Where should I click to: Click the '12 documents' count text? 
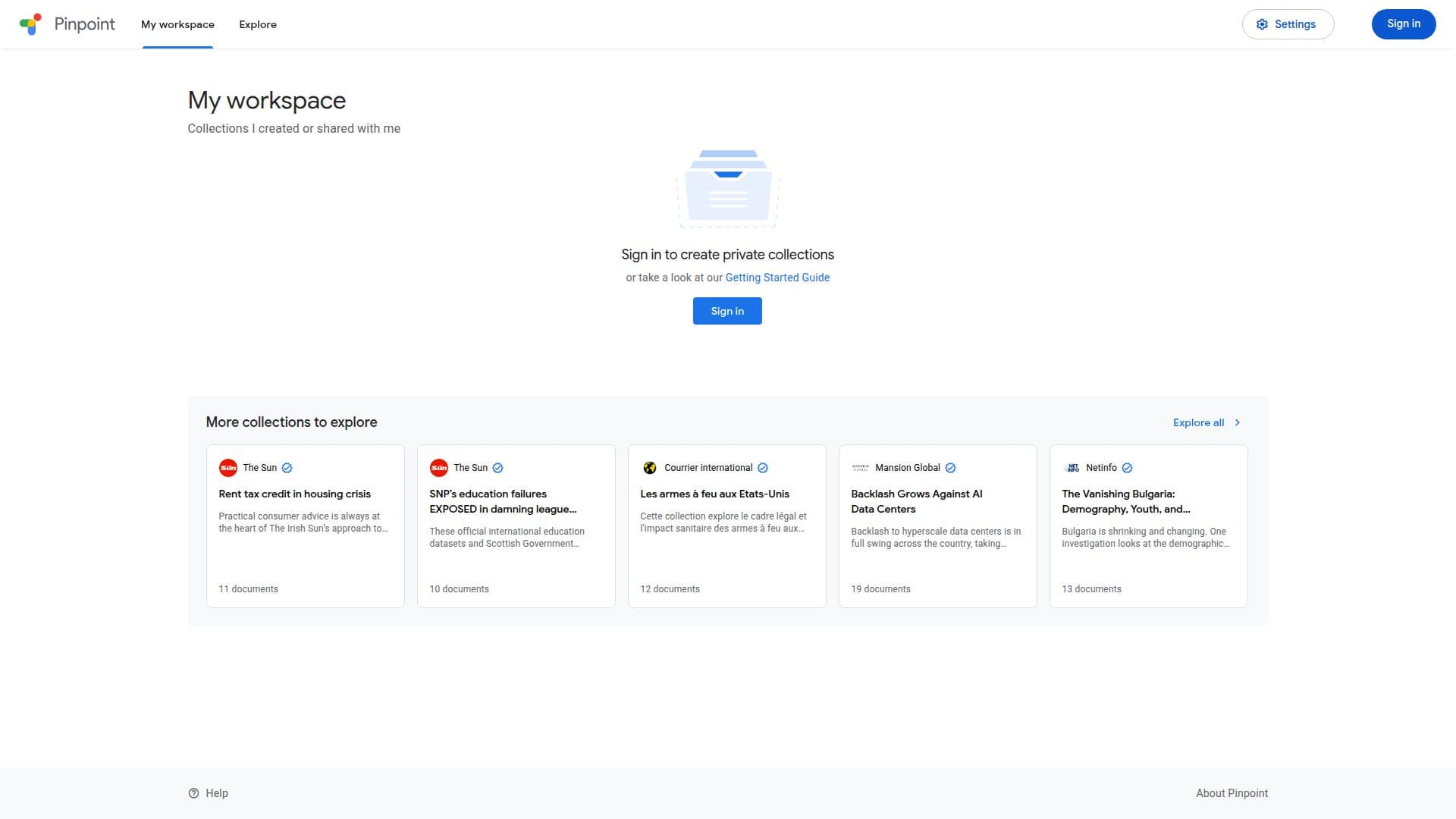coord(670,589)
